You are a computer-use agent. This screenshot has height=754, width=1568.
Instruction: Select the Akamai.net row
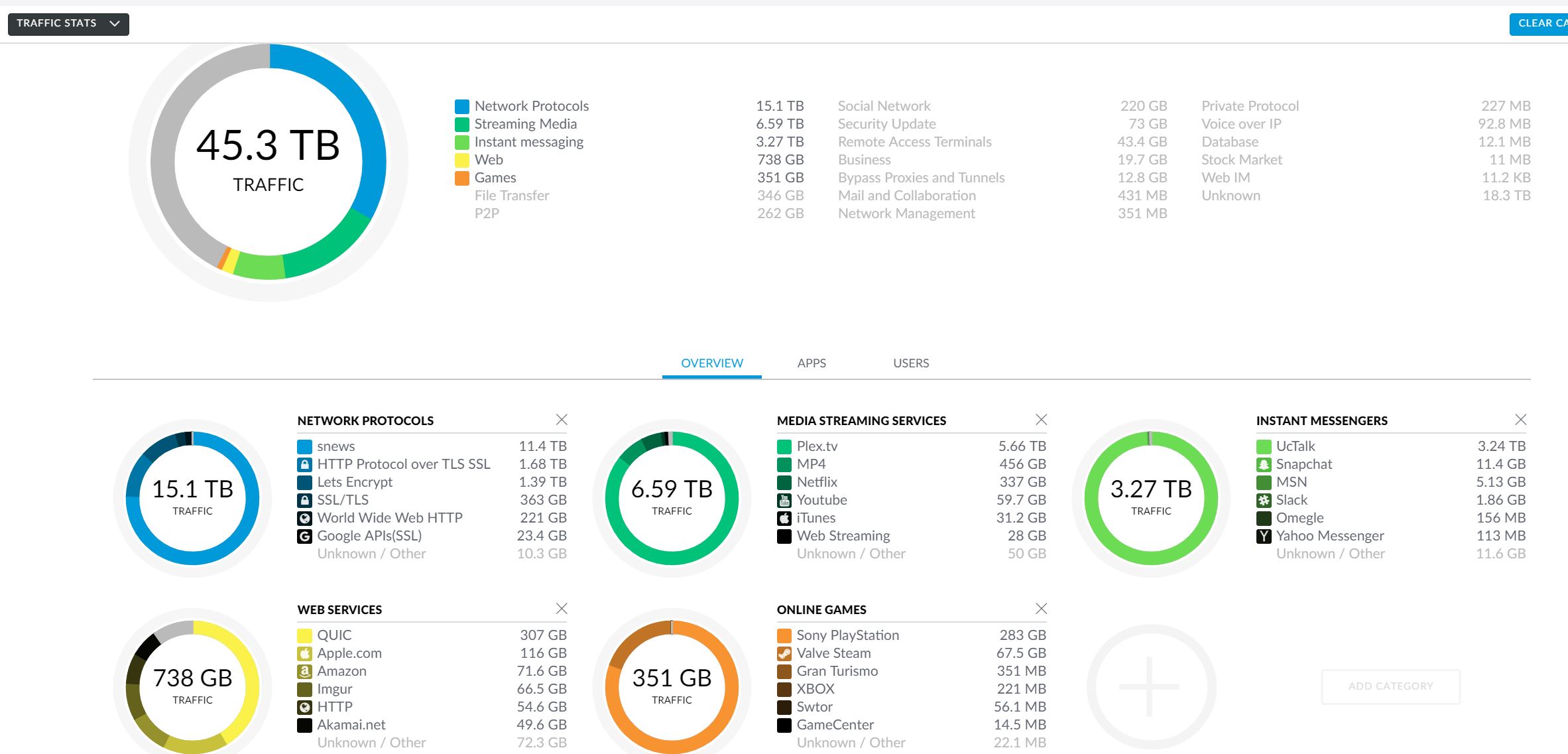click(432, 725)
